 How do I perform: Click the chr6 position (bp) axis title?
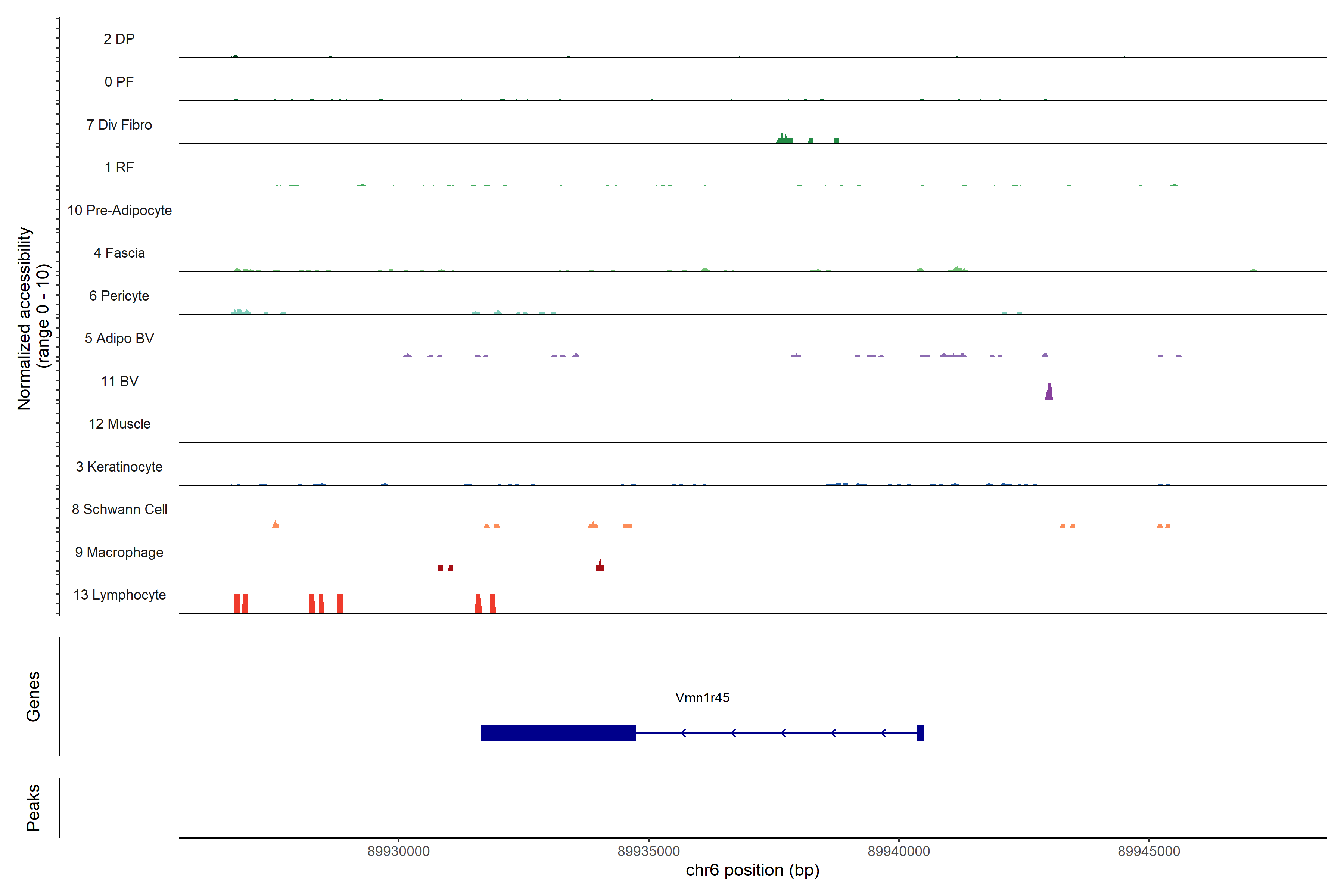[x=752, y=870]
